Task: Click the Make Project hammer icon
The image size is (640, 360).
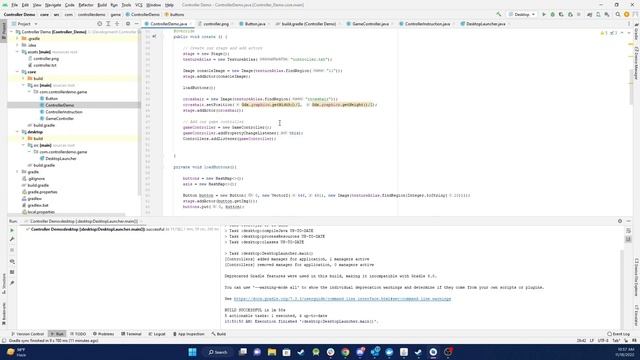Action: (x=498, y=14)
